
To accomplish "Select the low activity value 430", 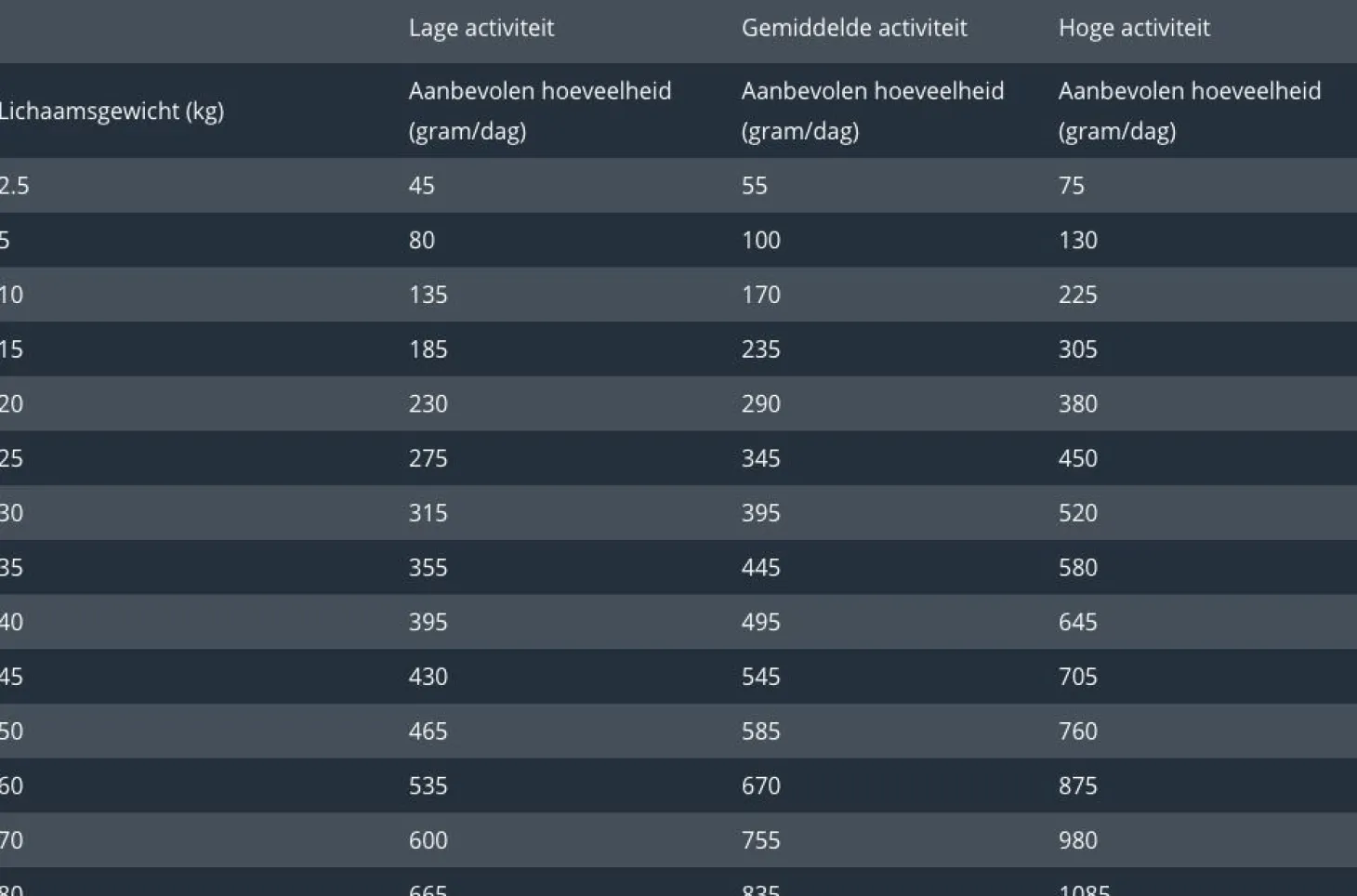I will pyautogui.click(x=428, y=677).
